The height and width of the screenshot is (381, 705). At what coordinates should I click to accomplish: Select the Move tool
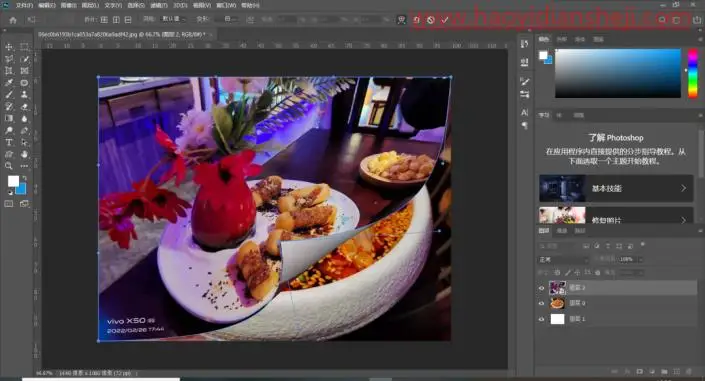9,47
